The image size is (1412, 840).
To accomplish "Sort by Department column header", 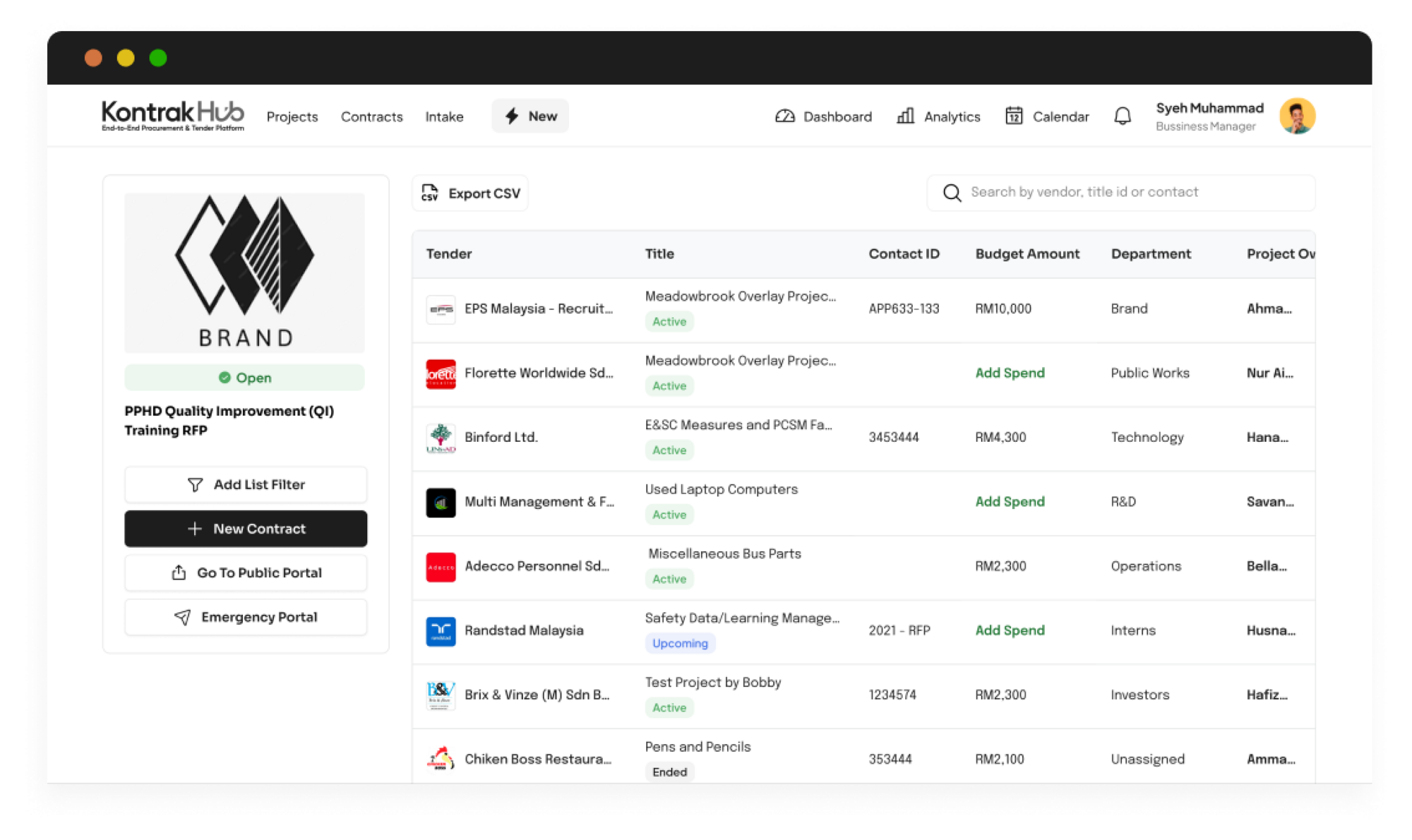I will (1151, 253).
